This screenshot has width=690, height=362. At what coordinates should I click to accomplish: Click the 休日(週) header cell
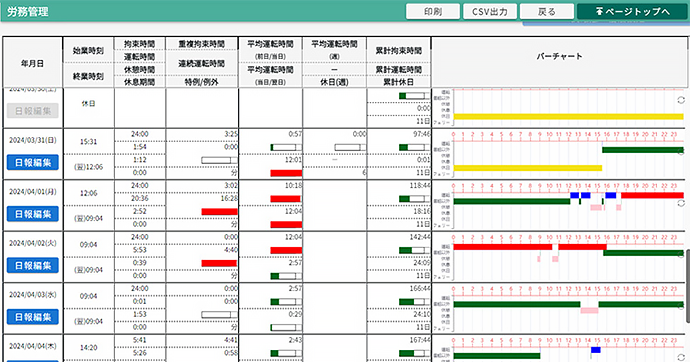coord(334,82)
